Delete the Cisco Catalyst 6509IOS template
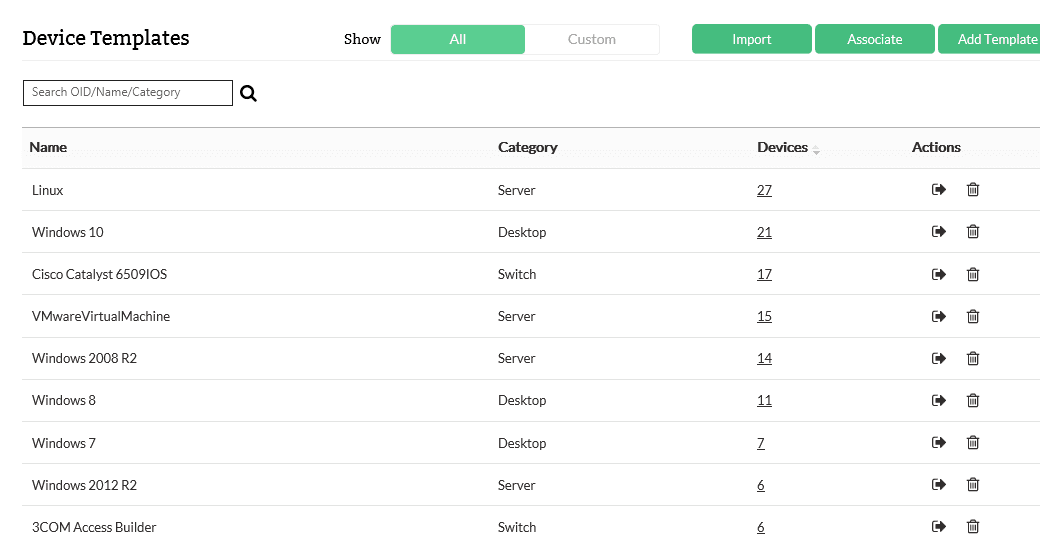The image size is (1040, 545). pos(972,274)
